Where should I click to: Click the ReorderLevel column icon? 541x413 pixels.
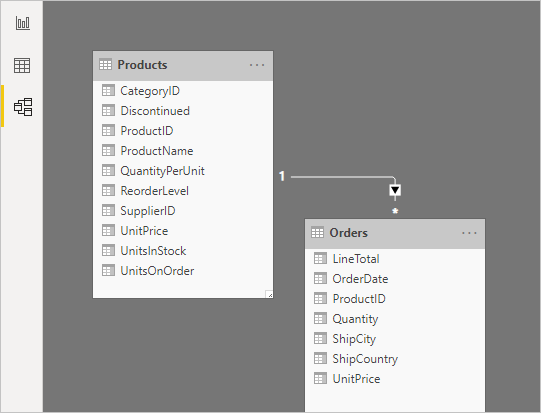tap(108, 190)
